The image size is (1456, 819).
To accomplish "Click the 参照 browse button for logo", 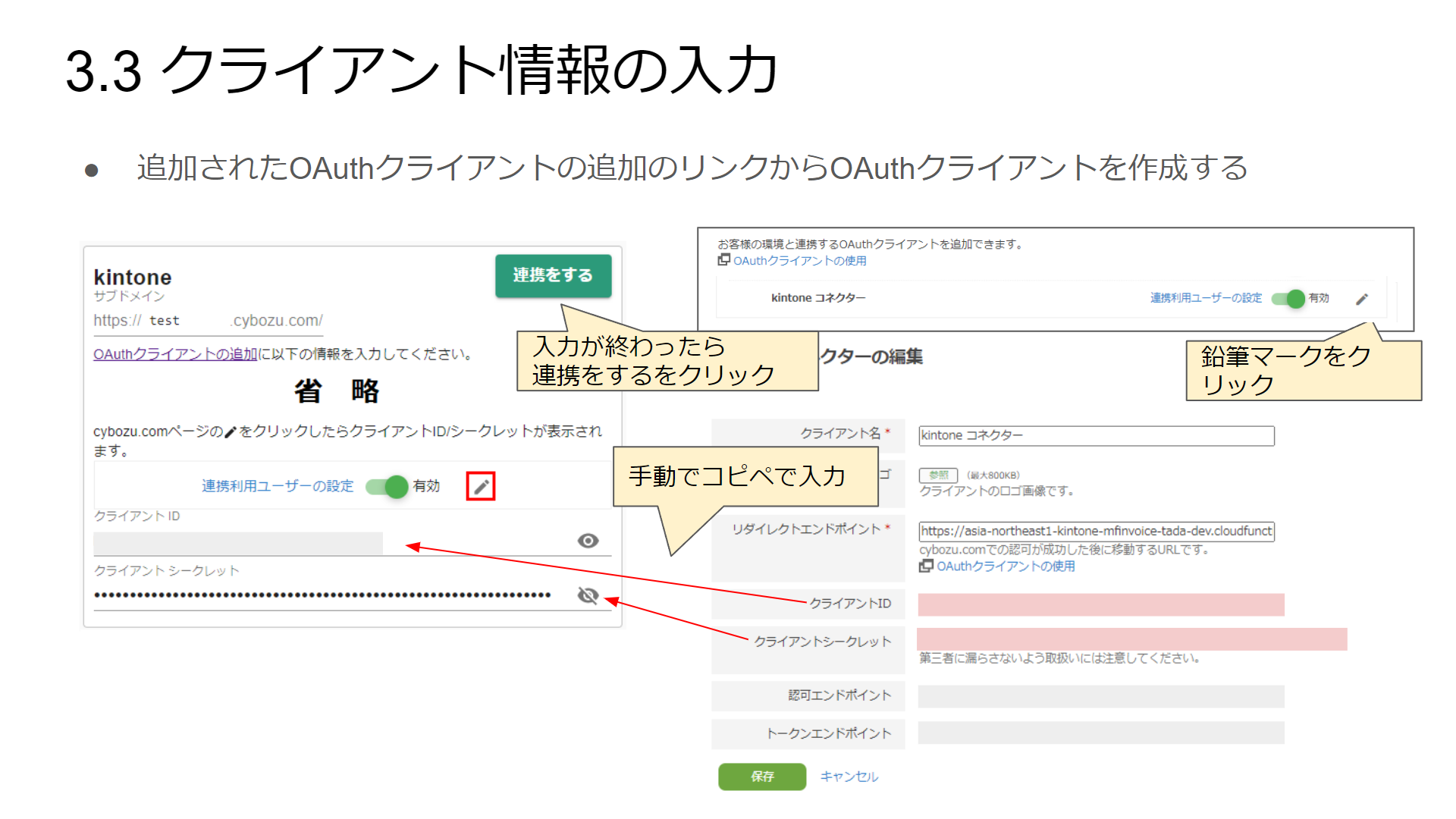I will 939,475.
